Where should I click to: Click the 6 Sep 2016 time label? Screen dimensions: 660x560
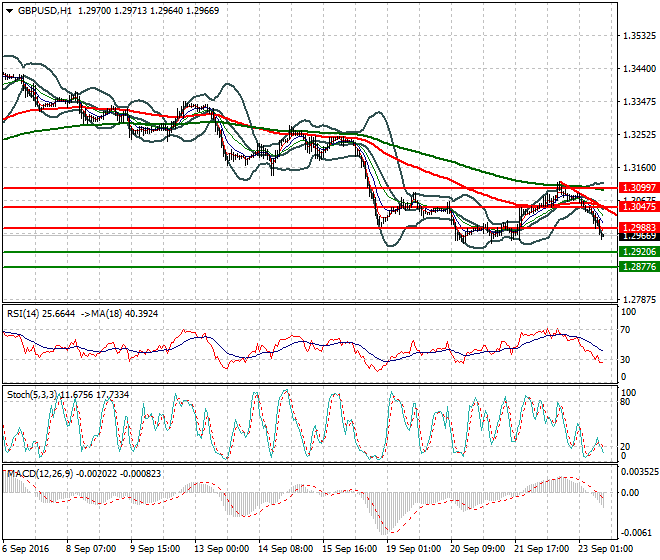coord(27,549)
